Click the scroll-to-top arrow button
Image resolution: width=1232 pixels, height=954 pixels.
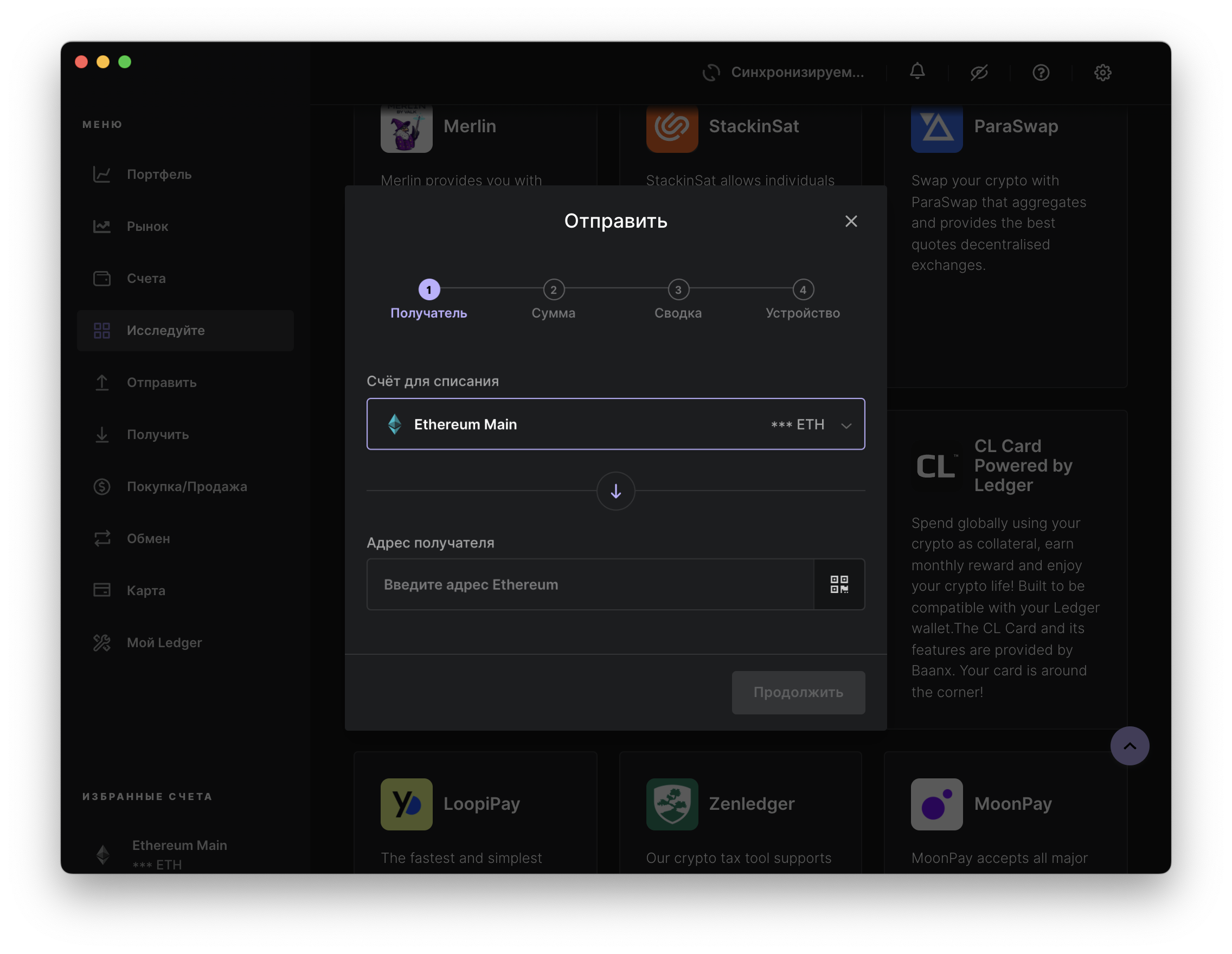coord(1130,745)
